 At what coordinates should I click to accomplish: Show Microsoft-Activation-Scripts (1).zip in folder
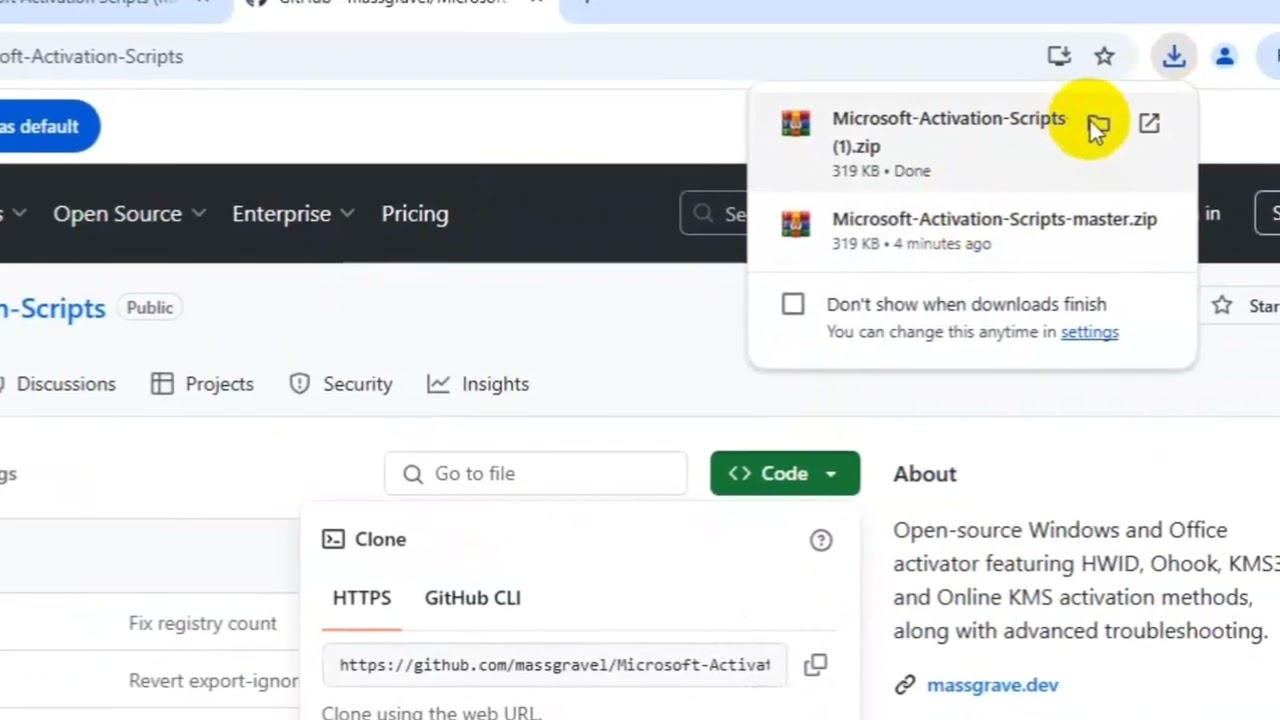pos(1098,125)
